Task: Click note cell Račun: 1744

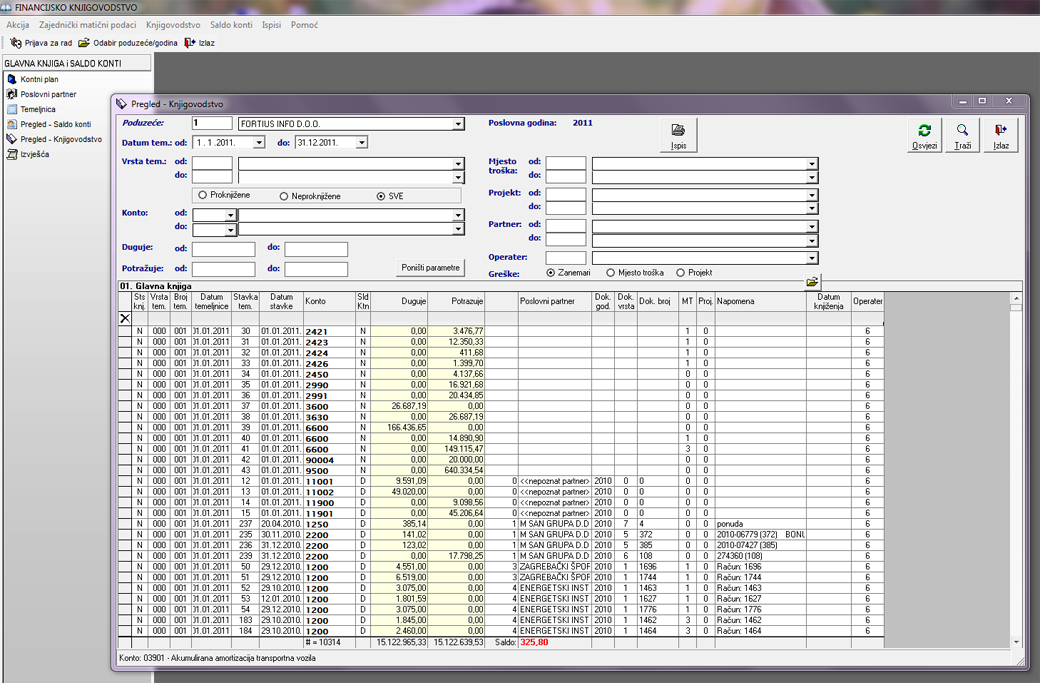Action: (x=760, y=578)
